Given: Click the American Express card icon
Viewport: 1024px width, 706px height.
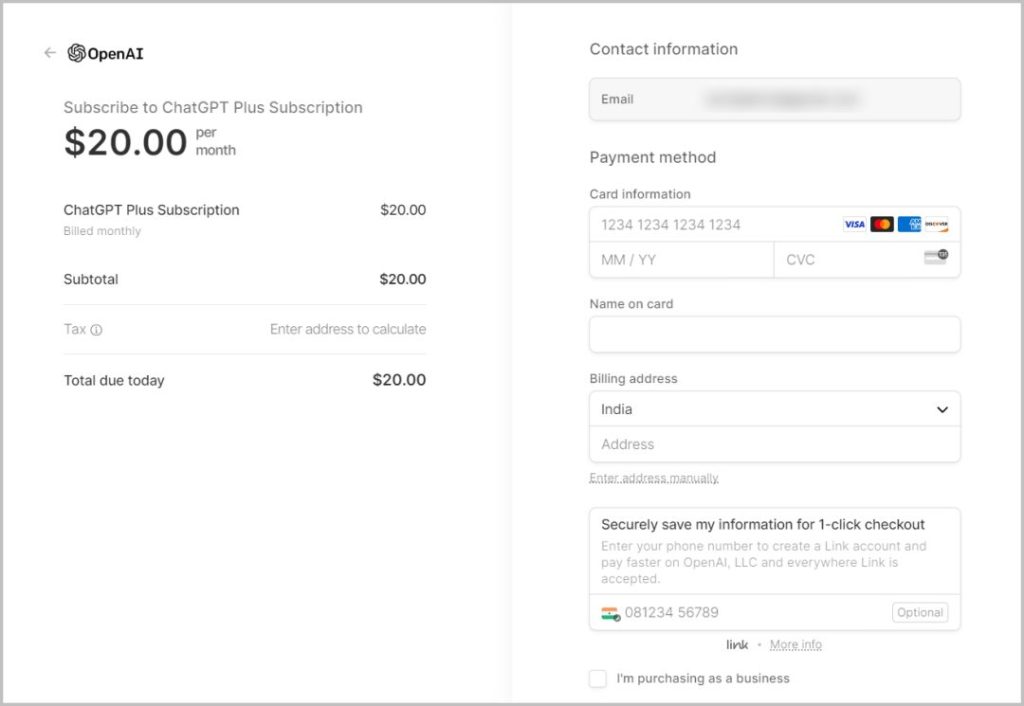Looking at the screenshot, I should (908, 224).
